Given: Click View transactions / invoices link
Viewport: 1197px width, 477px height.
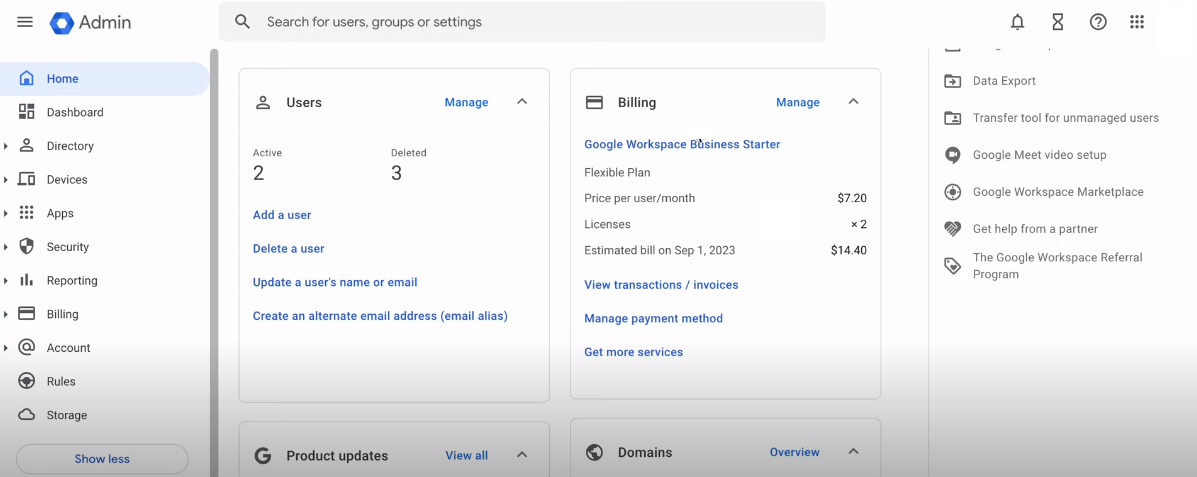Looking at the screenshot, I should [661, 285].
